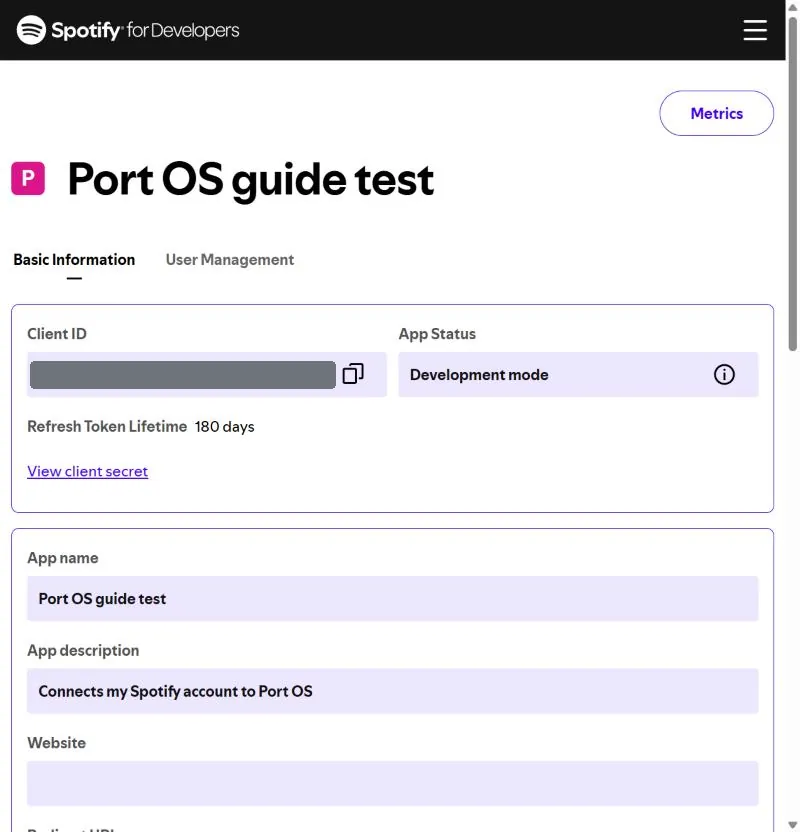Click the Port OS guide test heading
Screen dimensions: 800x832
(251, 180)
